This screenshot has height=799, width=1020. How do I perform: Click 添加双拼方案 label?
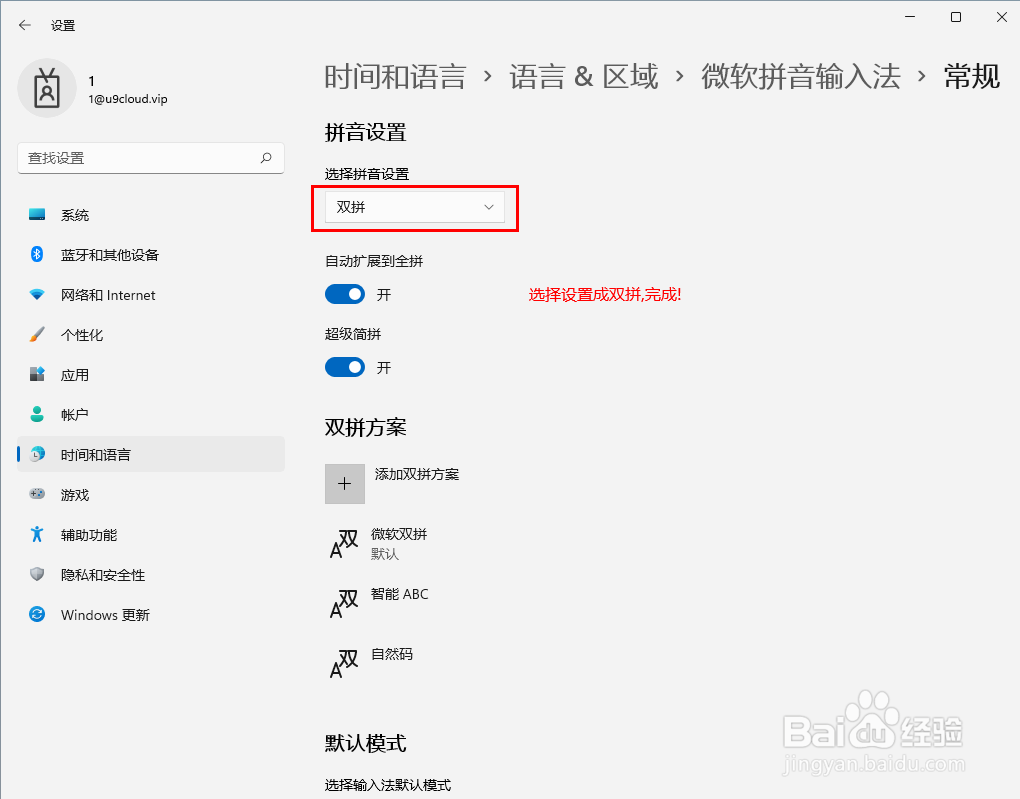click(417, 474)
